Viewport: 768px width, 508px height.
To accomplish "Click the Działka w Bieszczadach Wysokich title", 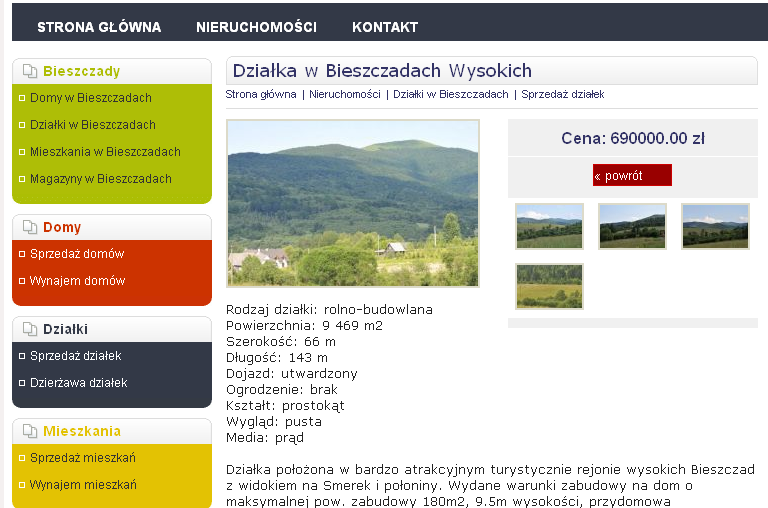I will coord(382,71).
